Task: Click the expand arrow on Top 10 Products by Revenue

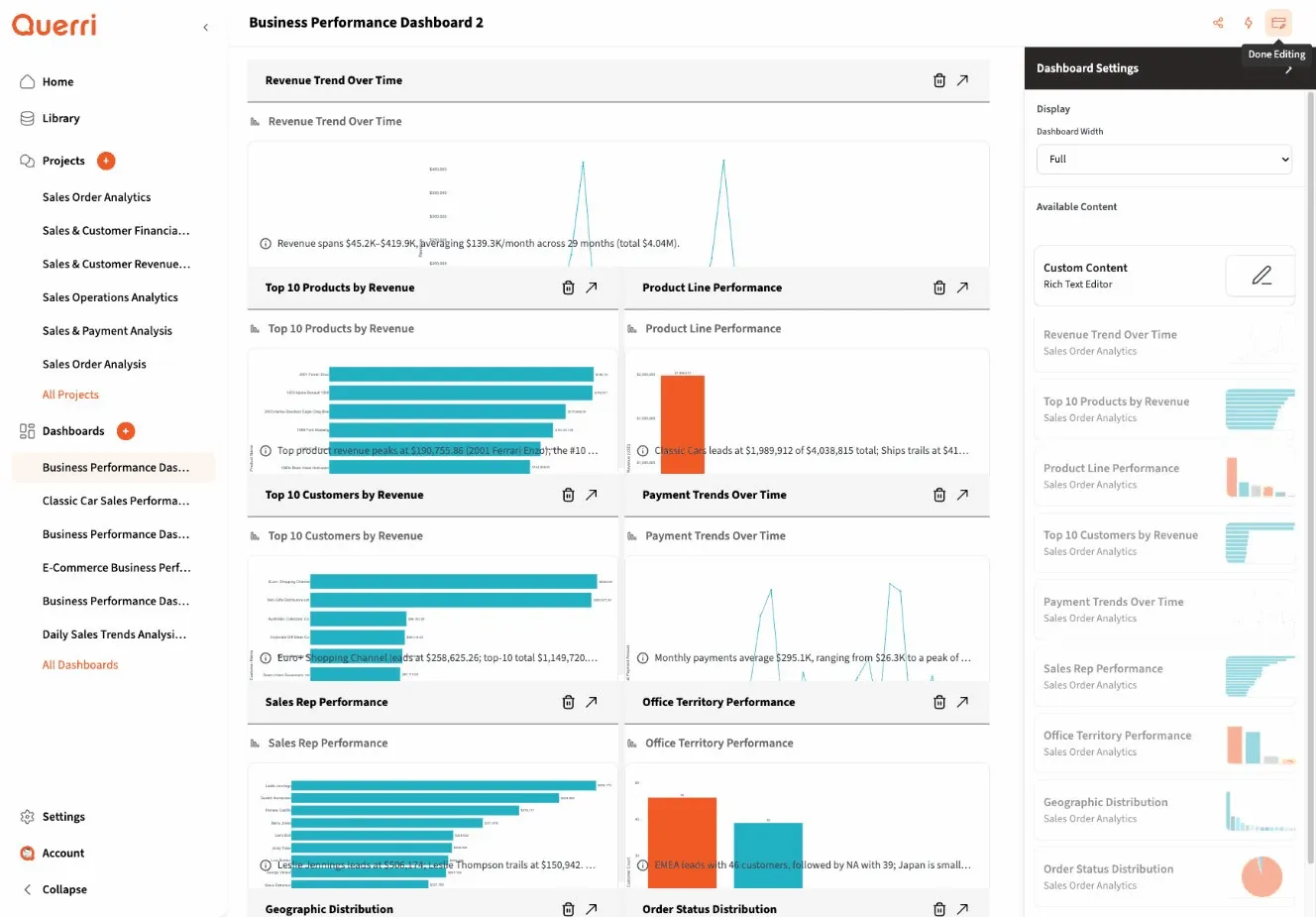Action: tap(591, 287)
